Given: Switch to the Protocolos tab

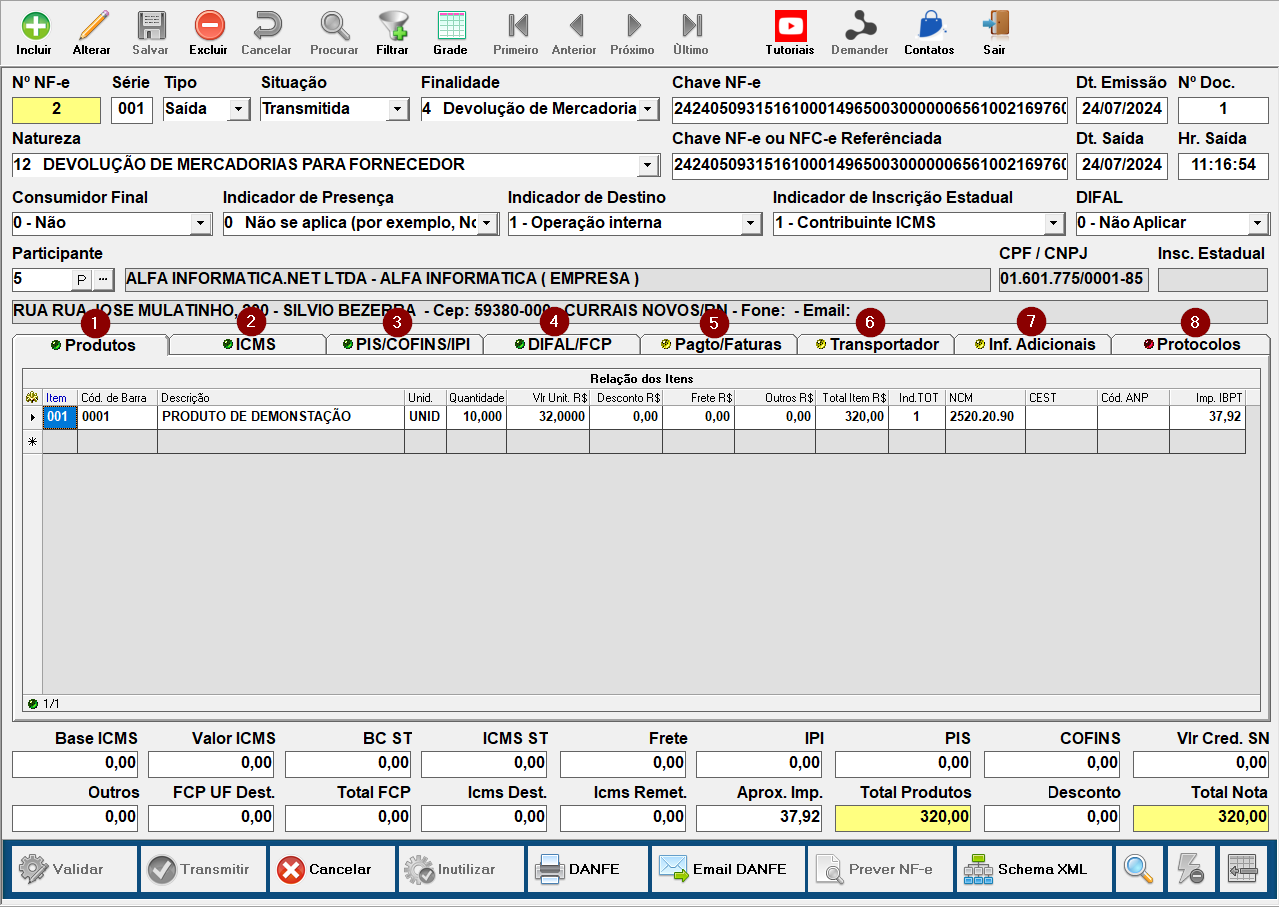Looking at the screenshot, I should click(1191, 345).
